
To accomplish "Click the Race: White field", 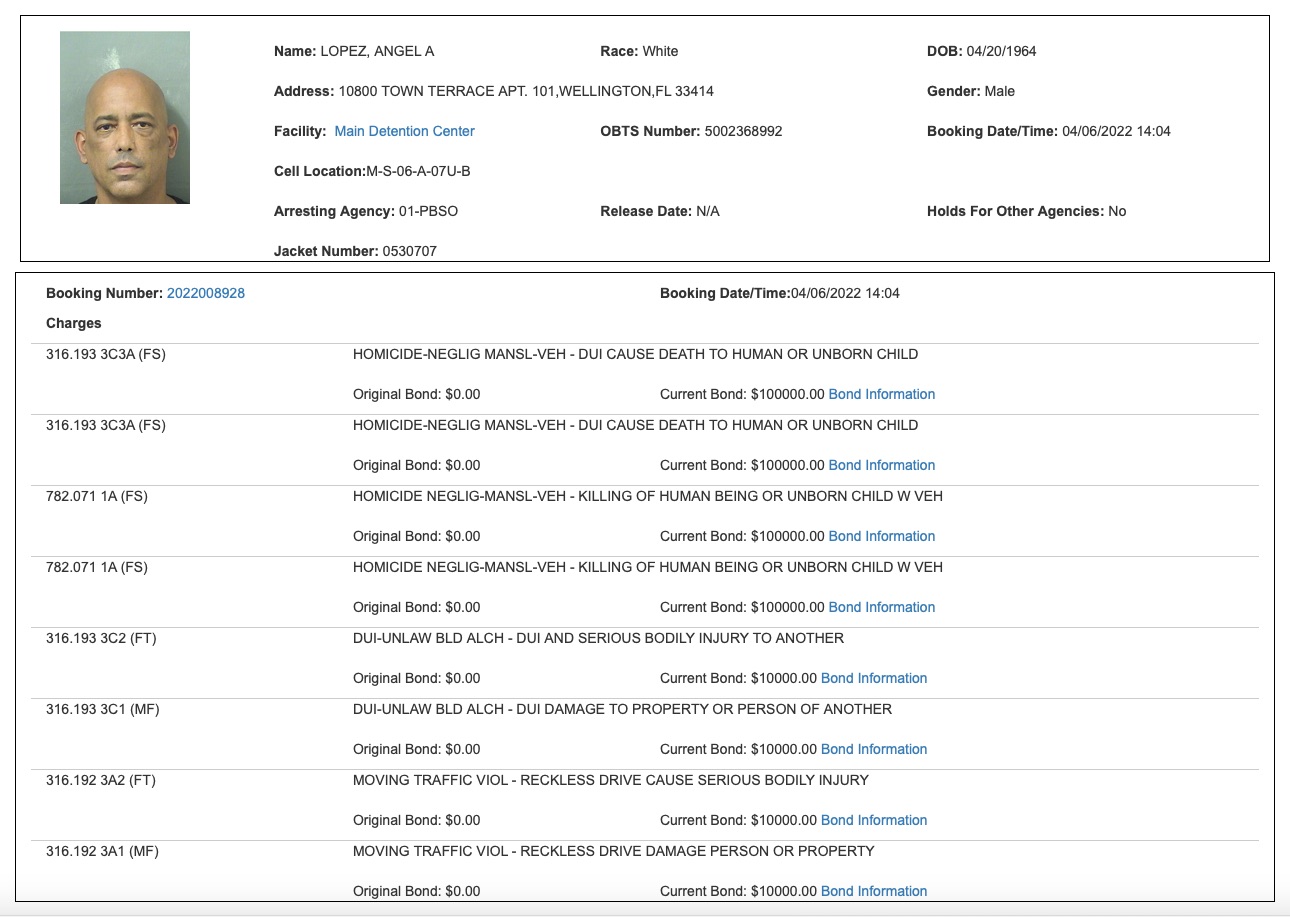I will point(639,51).
